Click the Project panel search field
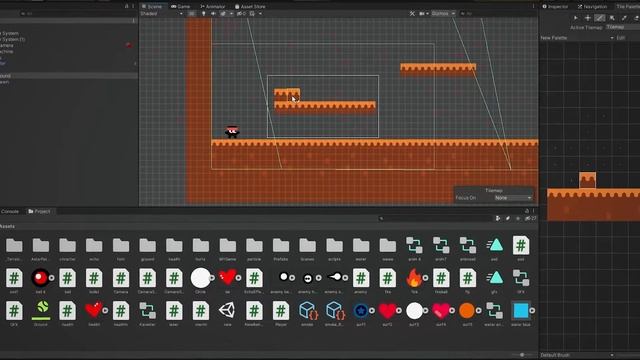640x360 pixels. pyautogui.click(x=436, y=218)
